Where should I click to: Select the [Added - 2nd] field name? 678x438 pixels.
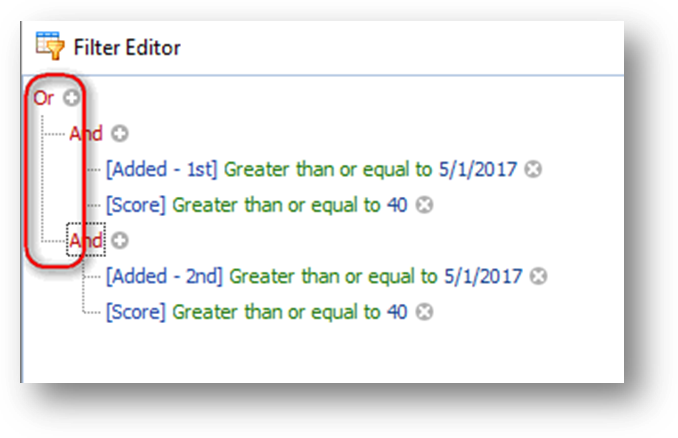(x=164, y=276)
